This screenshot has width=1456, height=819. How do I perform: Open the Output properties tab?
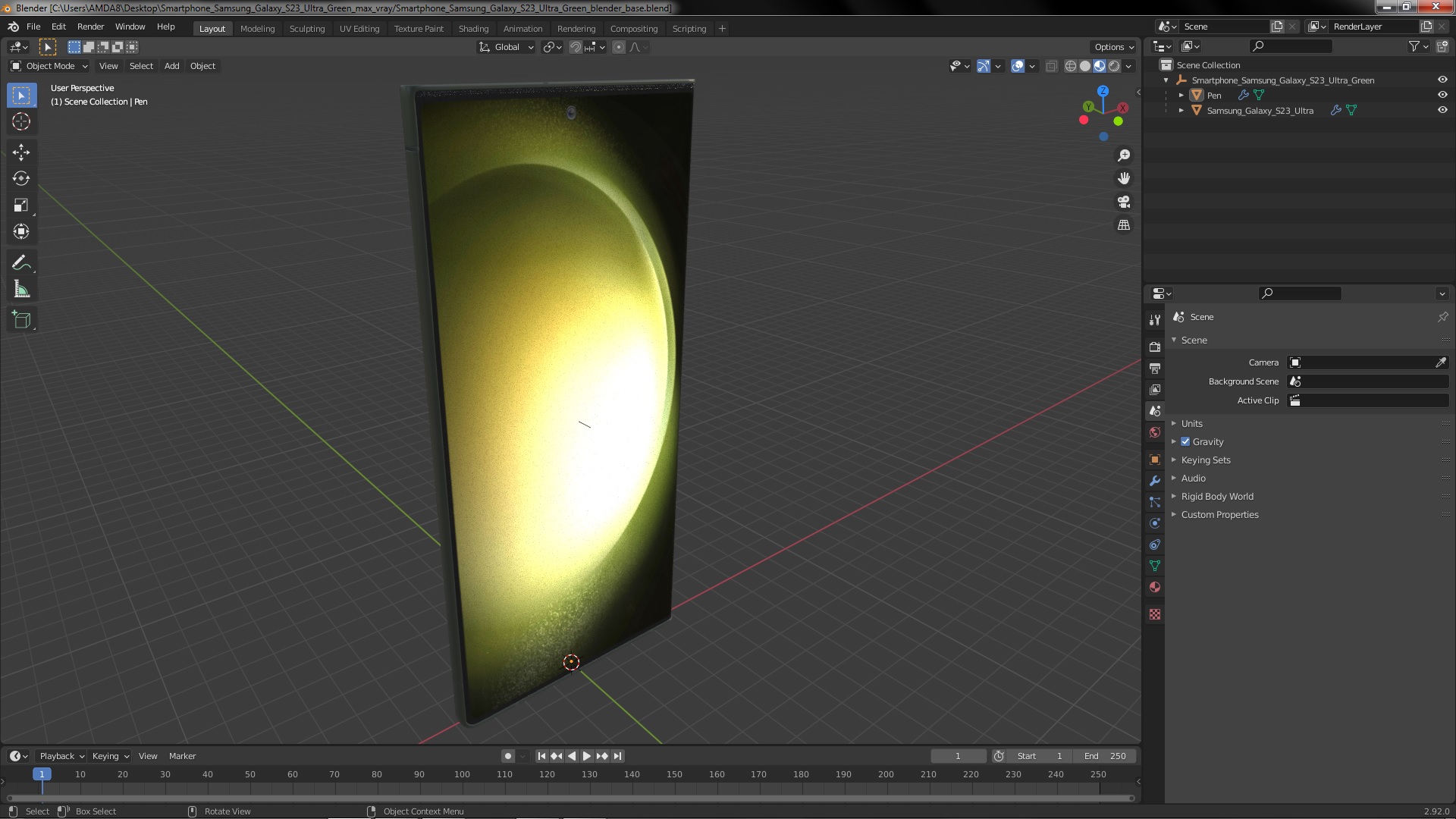coord(1155,368)
